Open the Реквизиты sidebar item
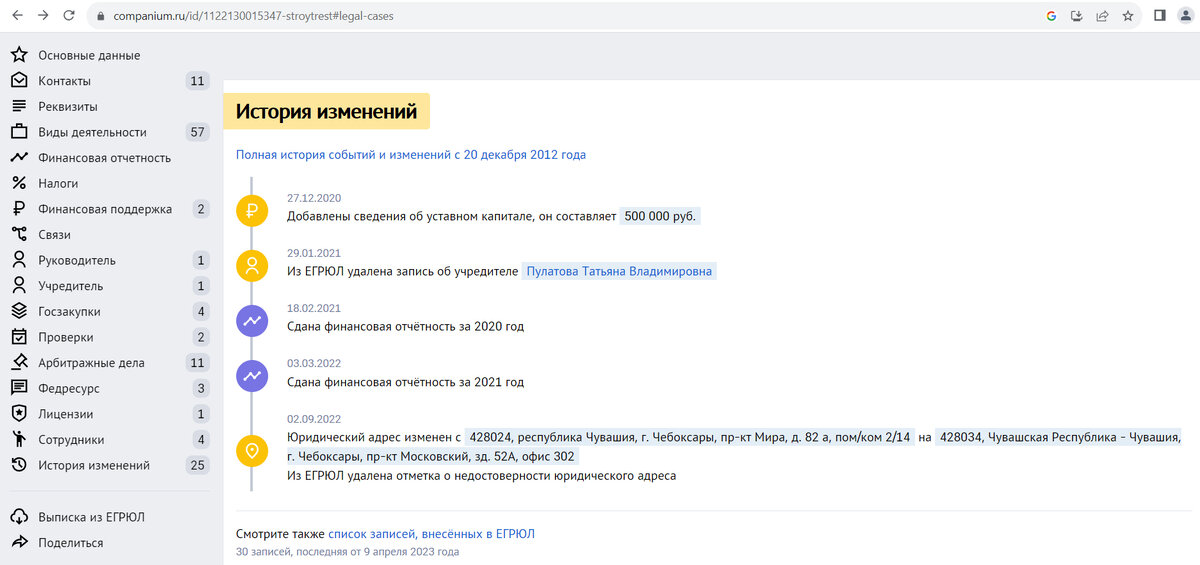This screenshot has height=565, width=1200. (68, 107)
